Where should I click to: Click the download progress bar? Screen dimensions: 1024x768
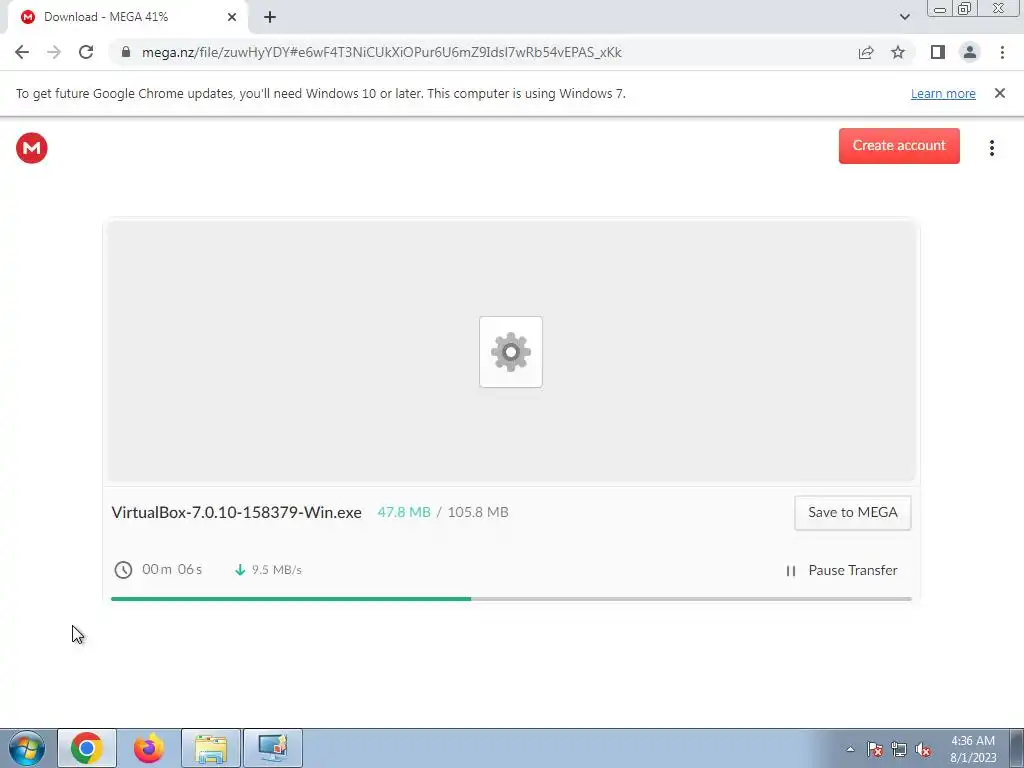(x=511, y=598)
